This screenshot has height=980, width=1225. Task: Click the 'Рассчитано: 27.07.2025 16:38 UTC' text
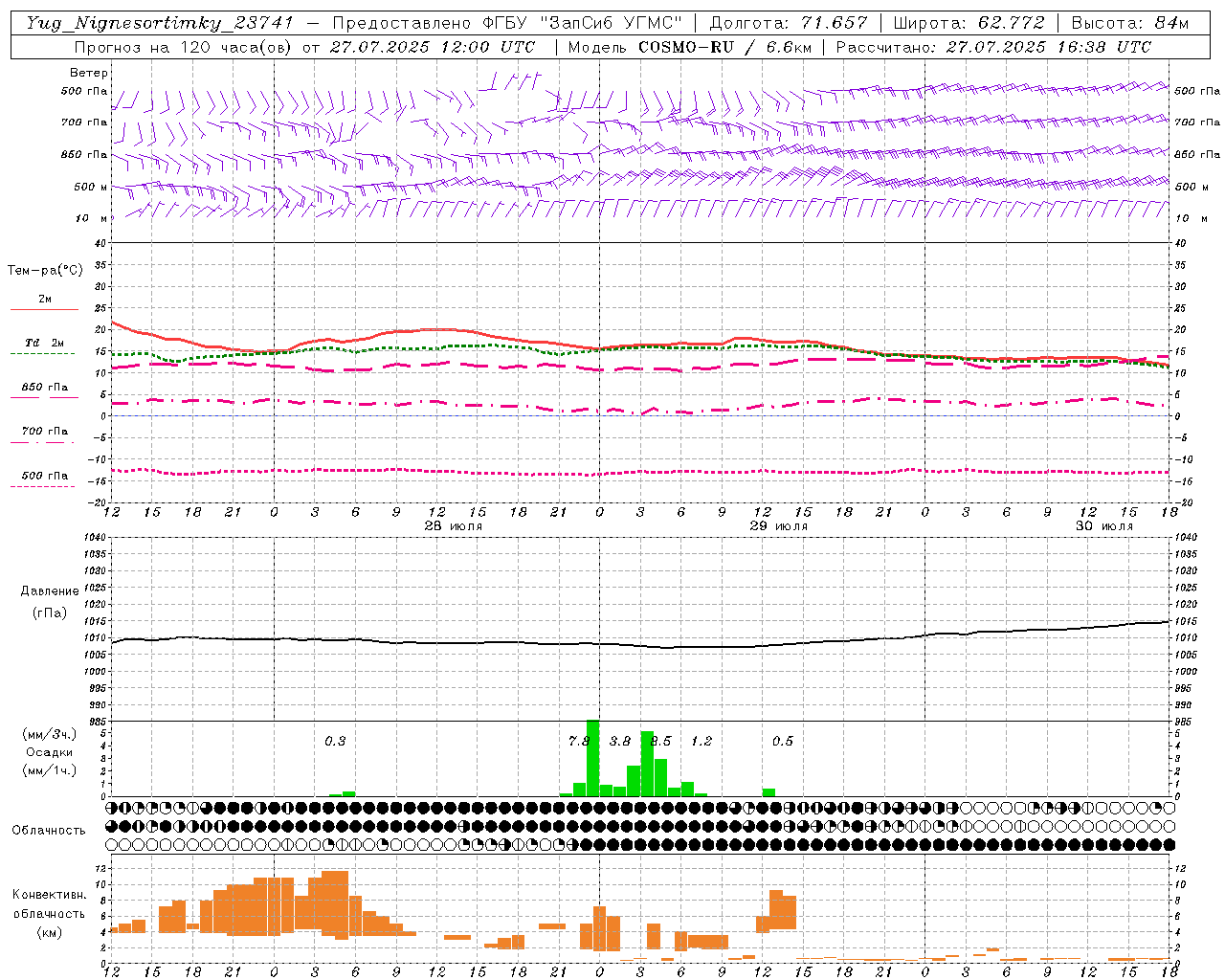pyautogui.click(x=993, y=47)
